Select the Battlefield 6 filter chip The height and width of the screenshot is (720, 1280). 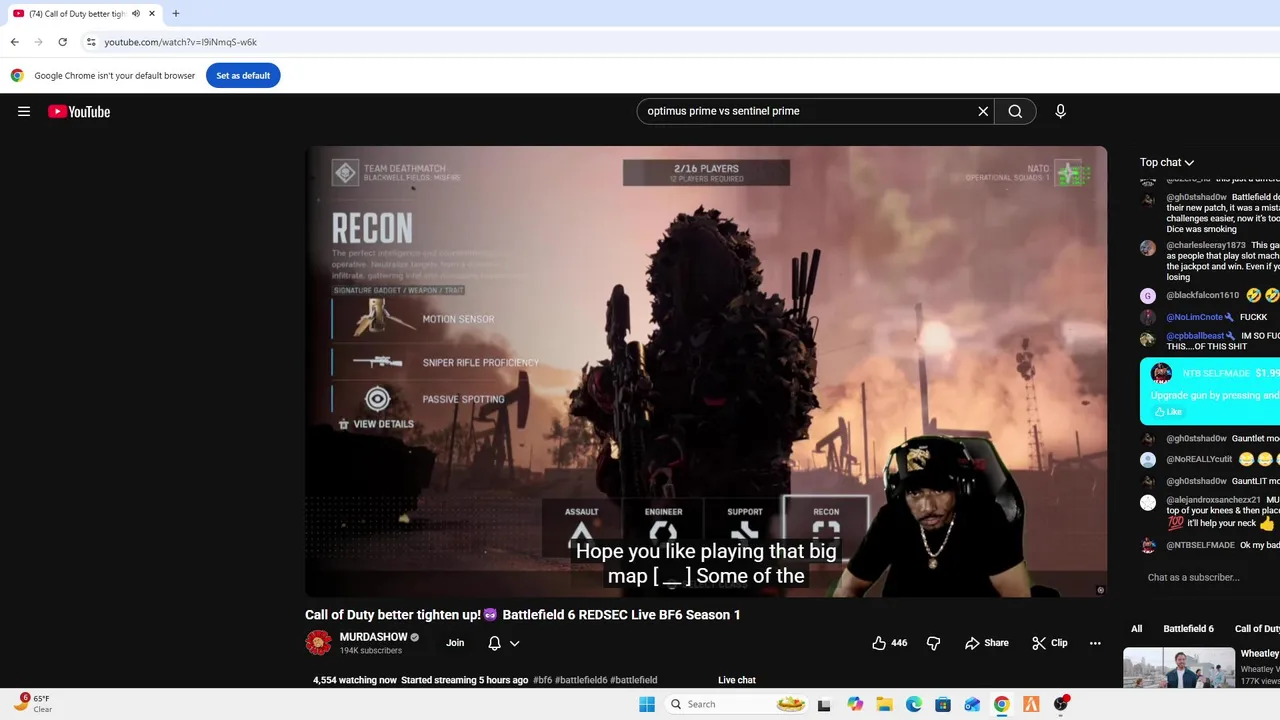click(1188, 629)
